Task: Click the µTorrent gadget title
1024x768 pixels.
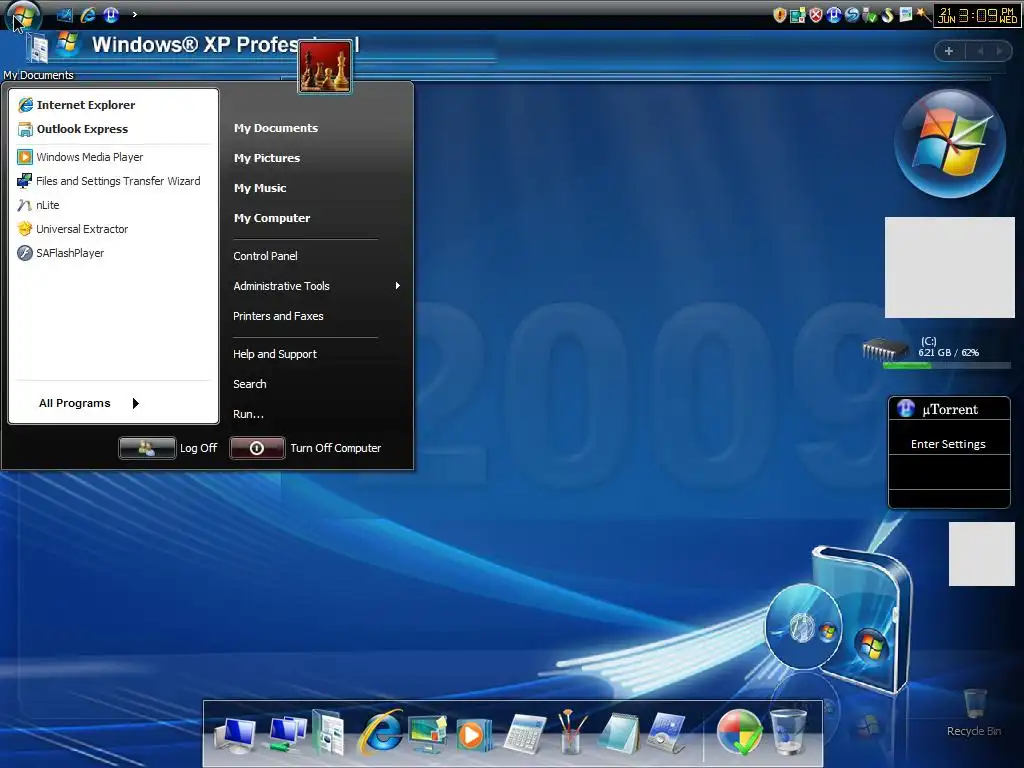Action: (950, 409)
